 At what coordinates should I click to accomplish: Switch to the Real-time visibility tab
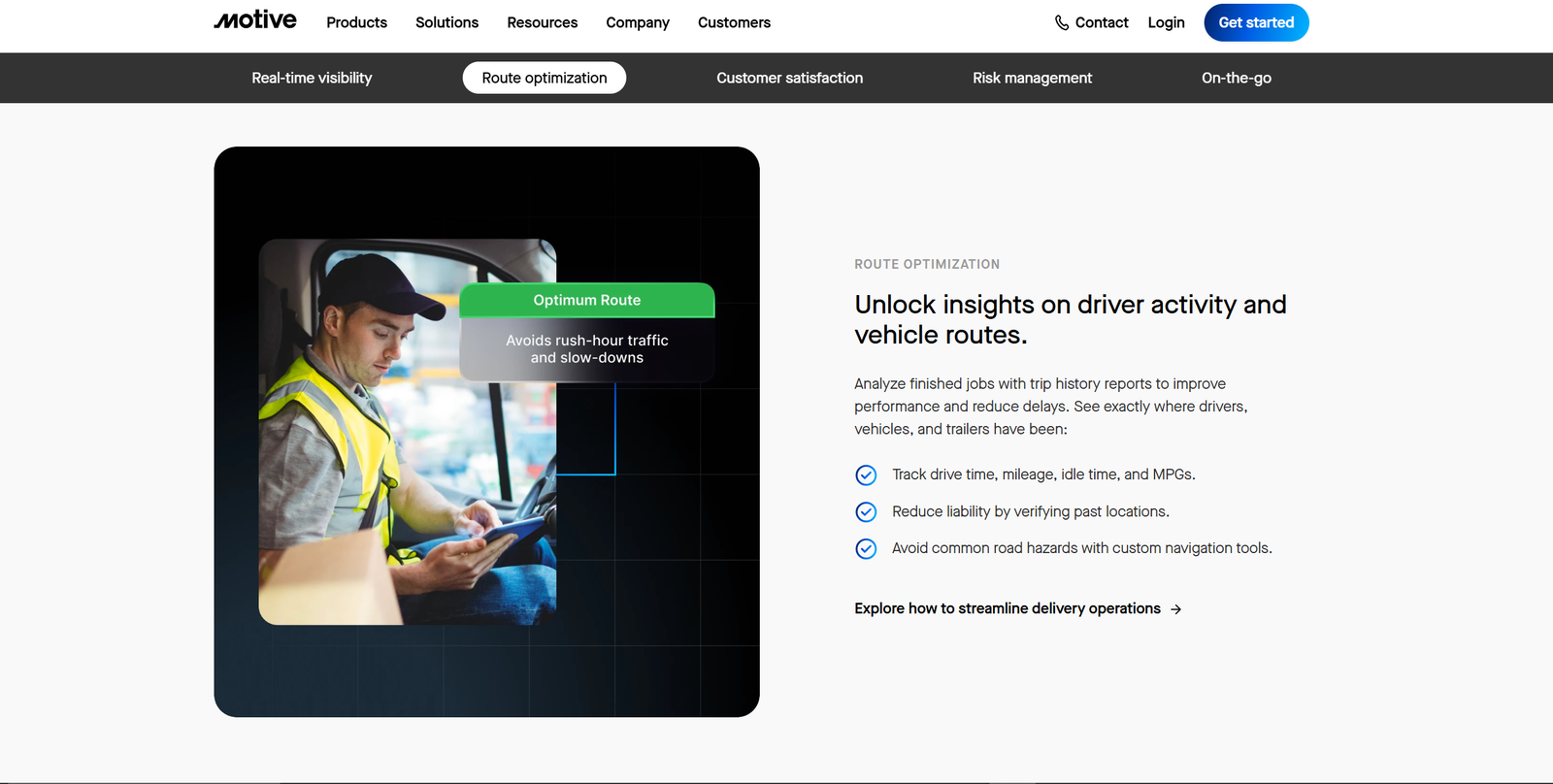(x=312, y=78)
